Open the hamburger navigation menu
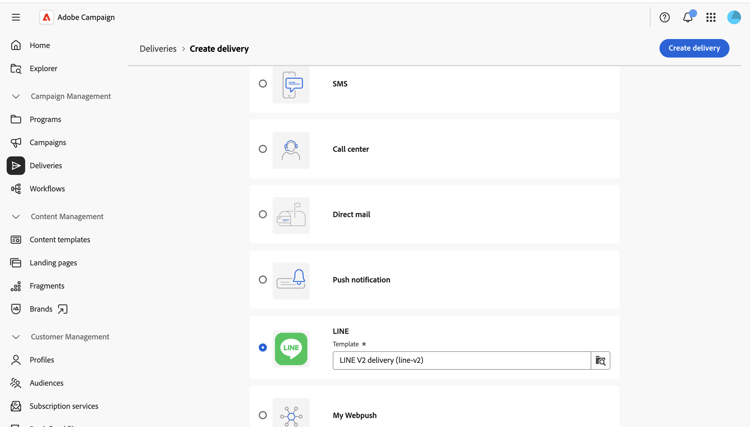 click(x=16, y=17)
